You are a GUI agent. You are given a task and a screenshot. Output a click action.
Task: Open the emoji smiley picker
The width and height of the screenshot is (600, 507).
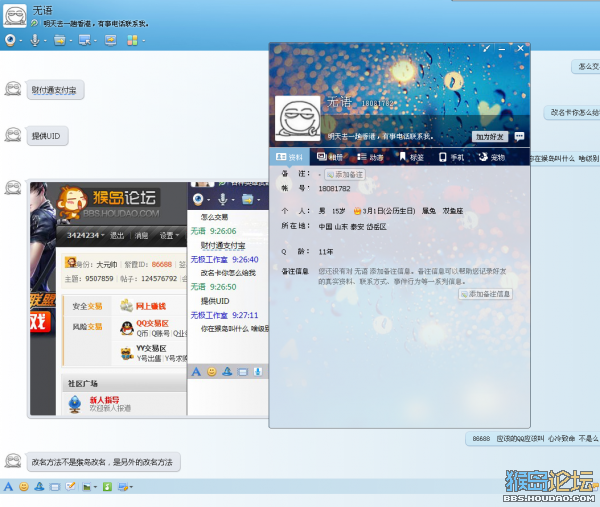(x=24, y=487)
